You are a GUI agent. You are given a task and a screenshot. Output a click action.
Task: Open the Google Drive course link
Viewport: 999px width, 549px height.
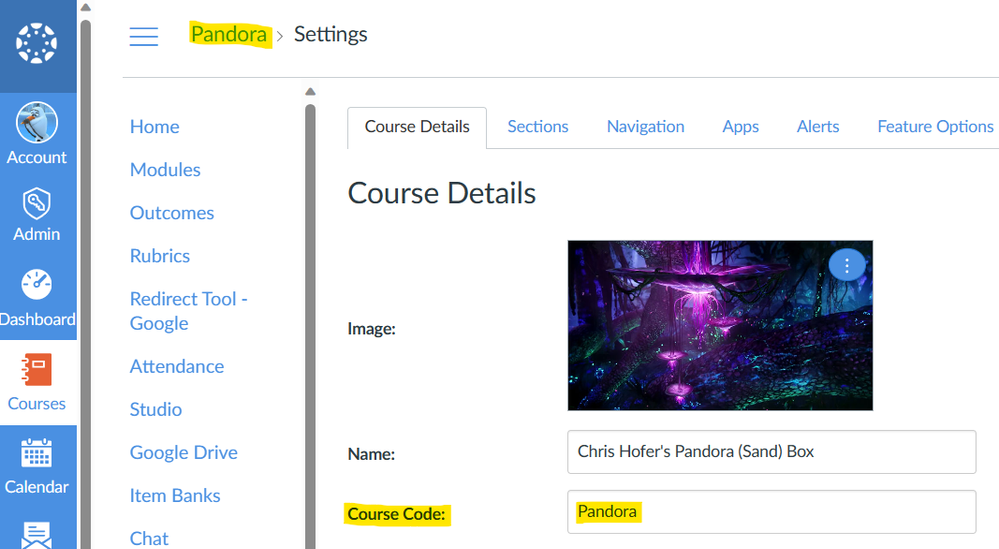(x=184, y=452)
